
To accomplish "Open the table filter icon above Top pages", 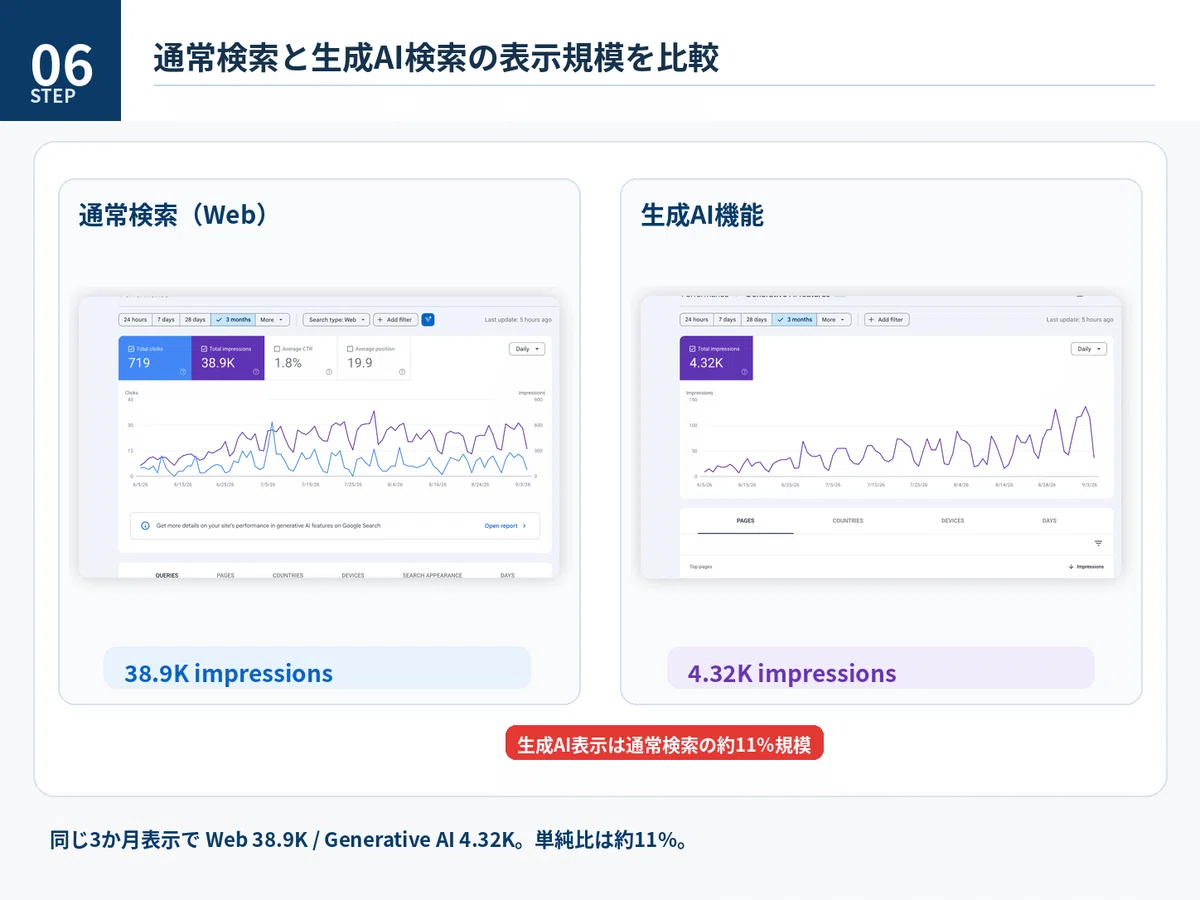I will (x=1098, y=543).
